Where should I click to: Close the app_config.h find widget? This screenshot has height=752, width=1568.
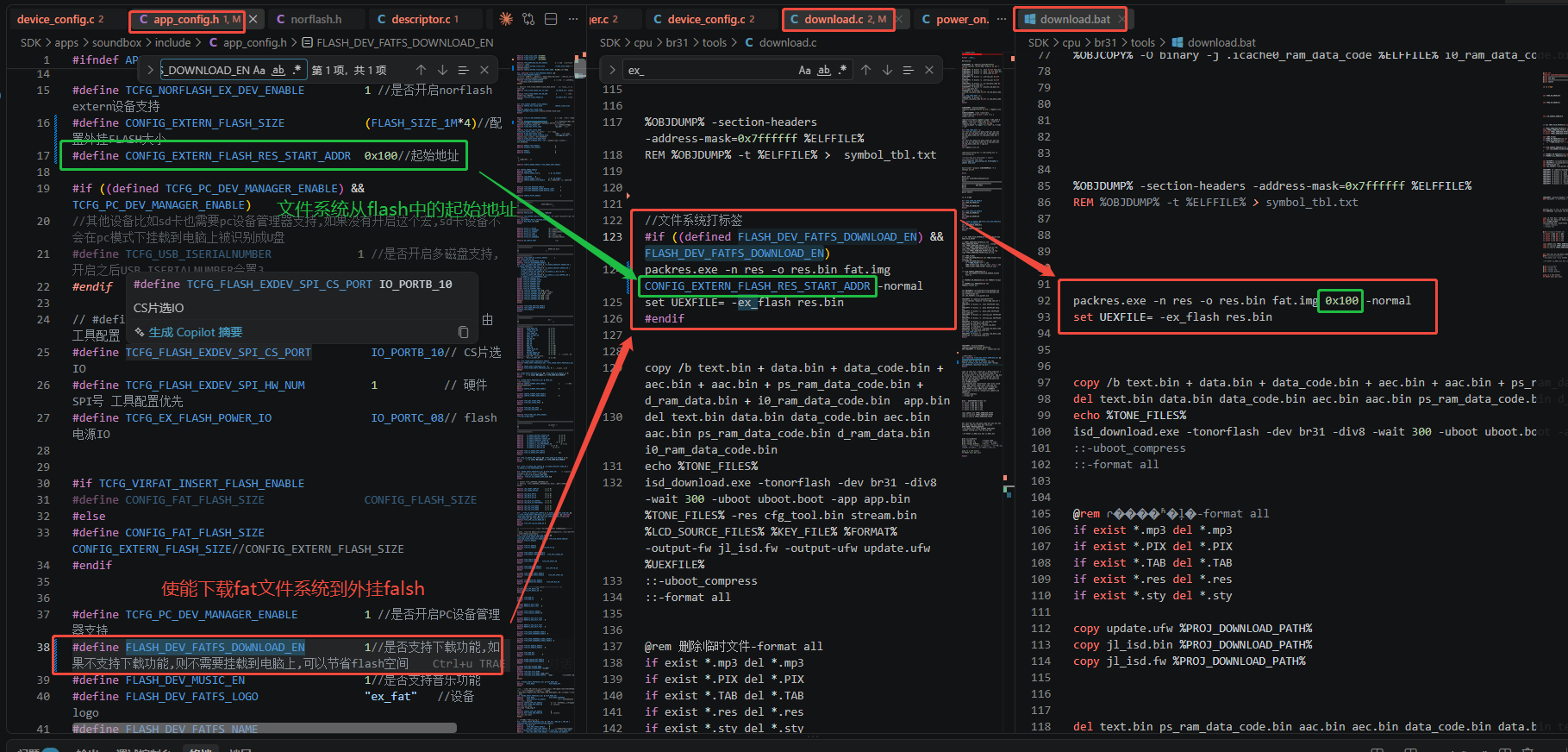coord(484,70)
